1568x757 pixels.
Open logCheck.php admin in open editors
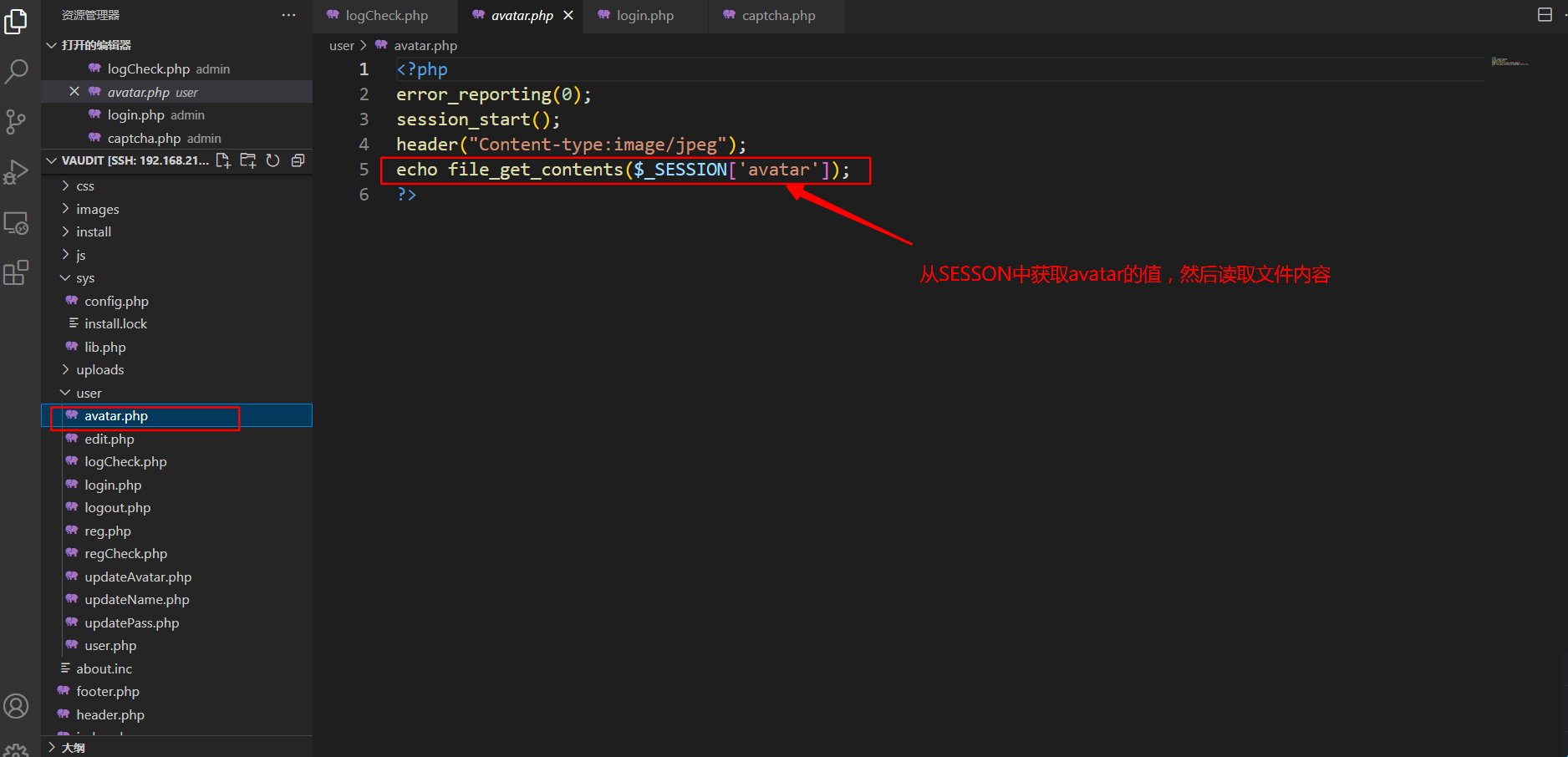176,69
